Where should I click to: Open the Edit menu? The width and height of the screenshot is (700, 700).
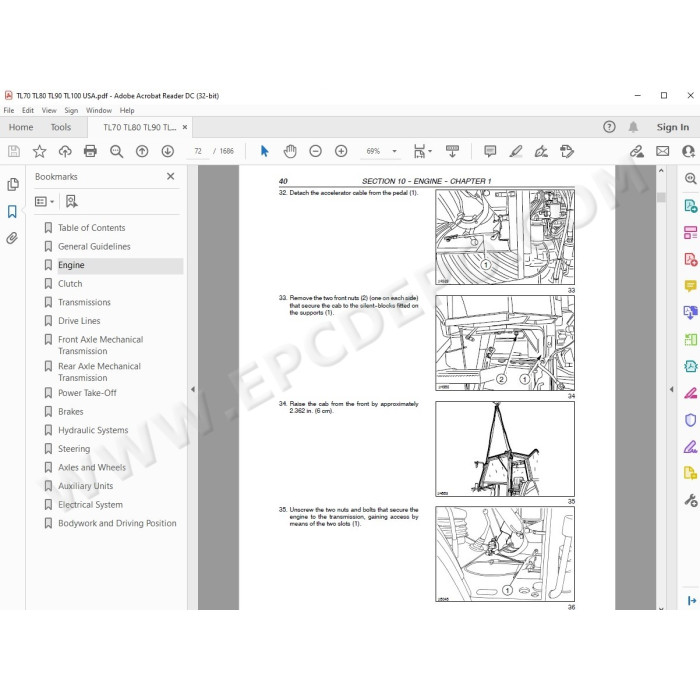pos(28,110)
